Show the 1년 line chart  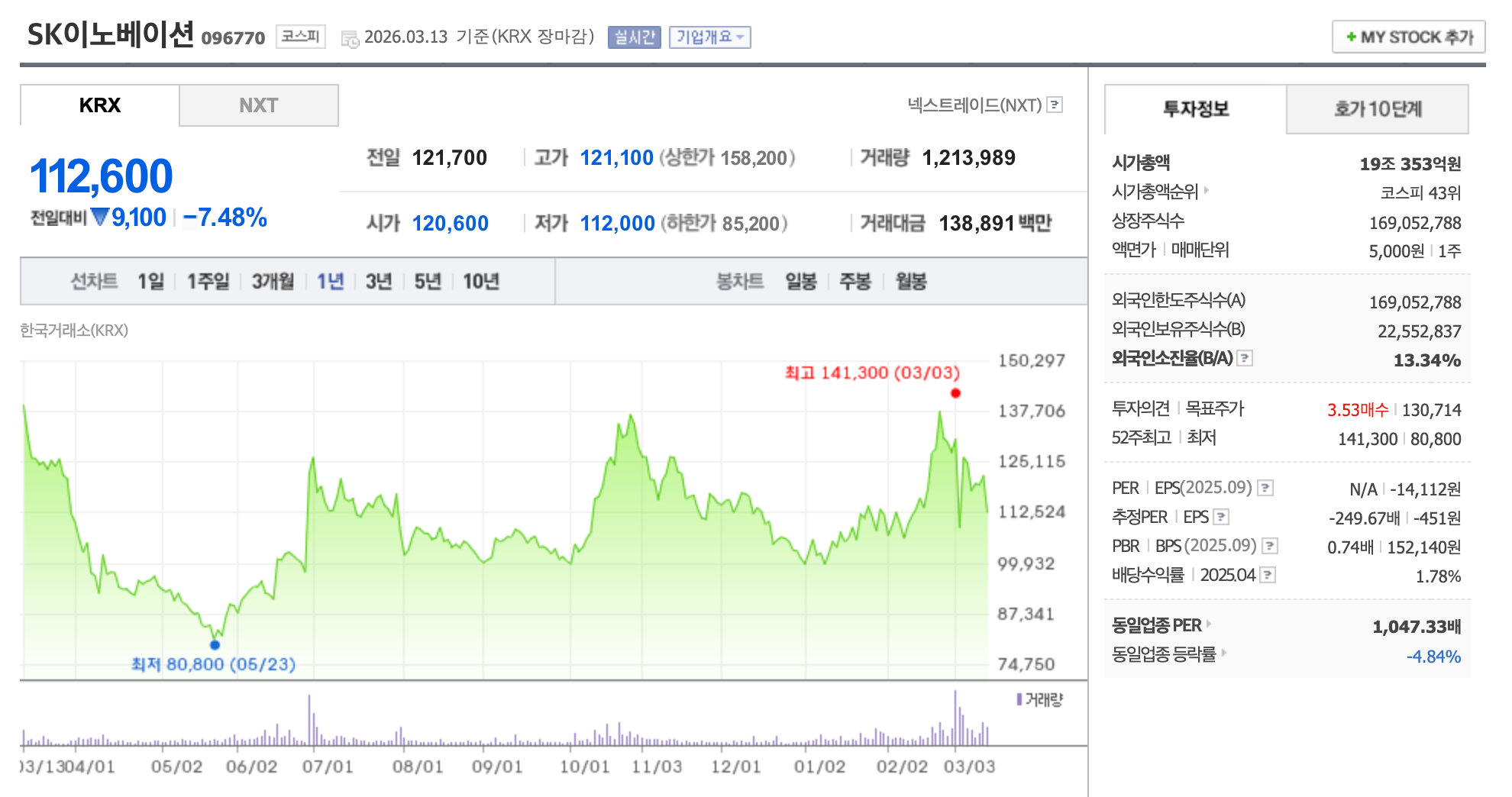click(x=331, y=282)
